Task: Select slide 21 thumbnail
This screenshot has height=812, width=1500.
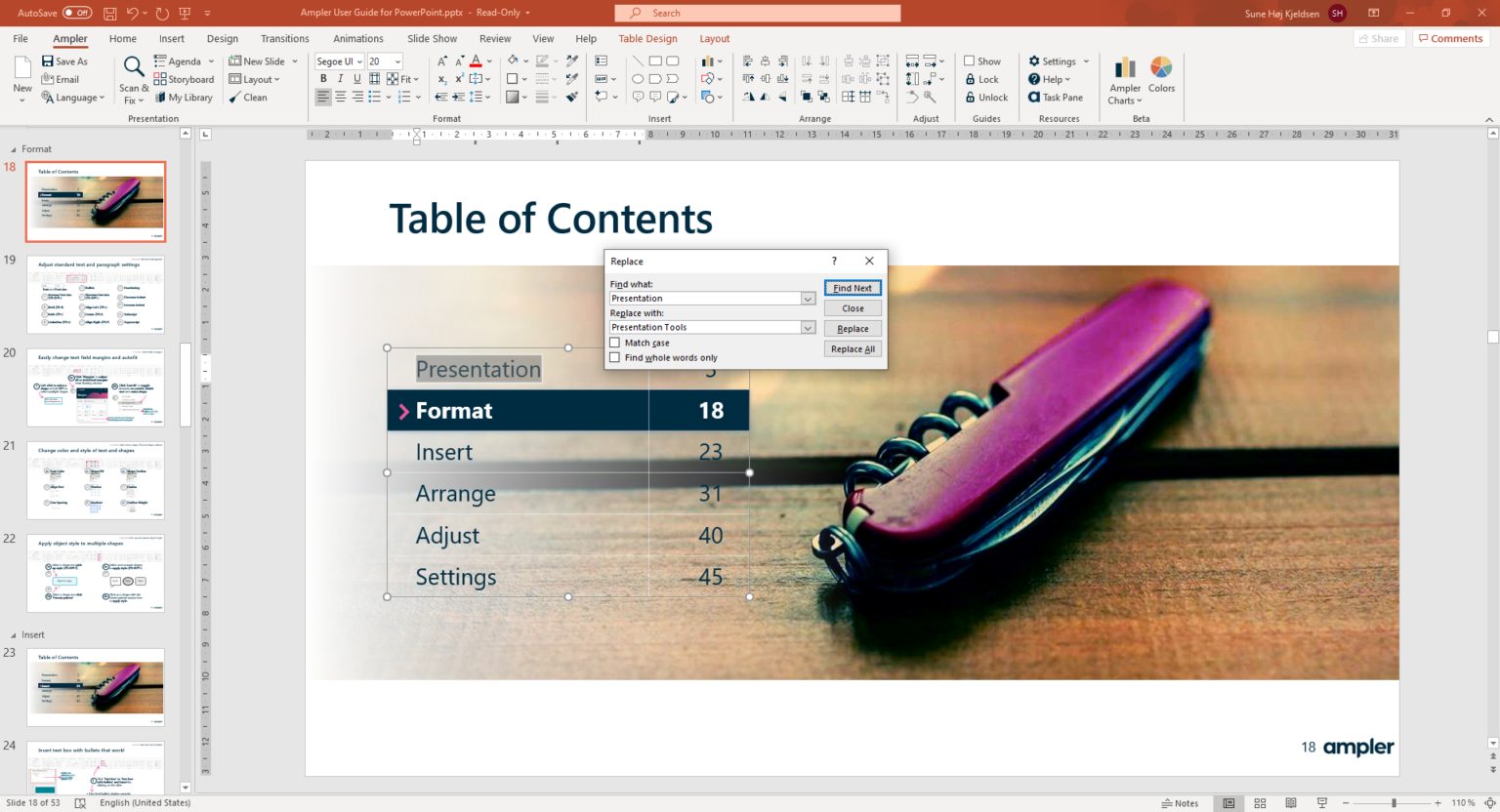Action: coord(95,479)
